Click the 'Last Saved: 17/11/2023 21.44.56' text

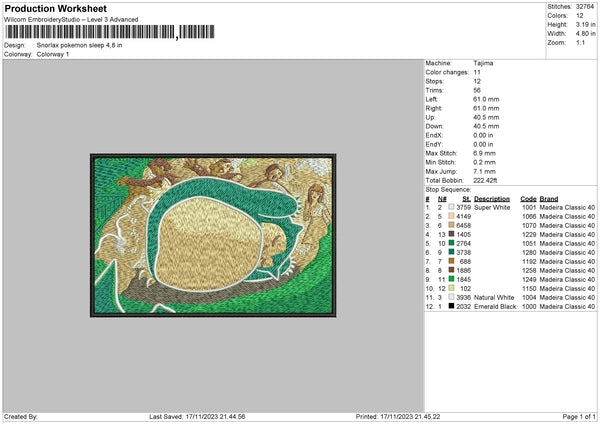(197, 417)
